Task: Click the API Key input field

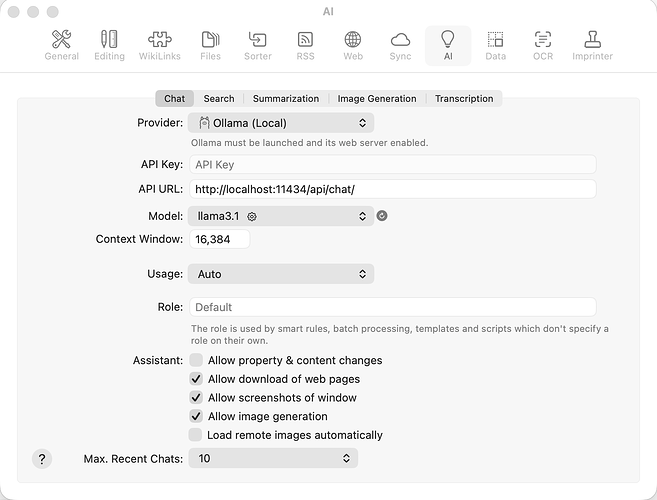Action: tap(393, 164)
